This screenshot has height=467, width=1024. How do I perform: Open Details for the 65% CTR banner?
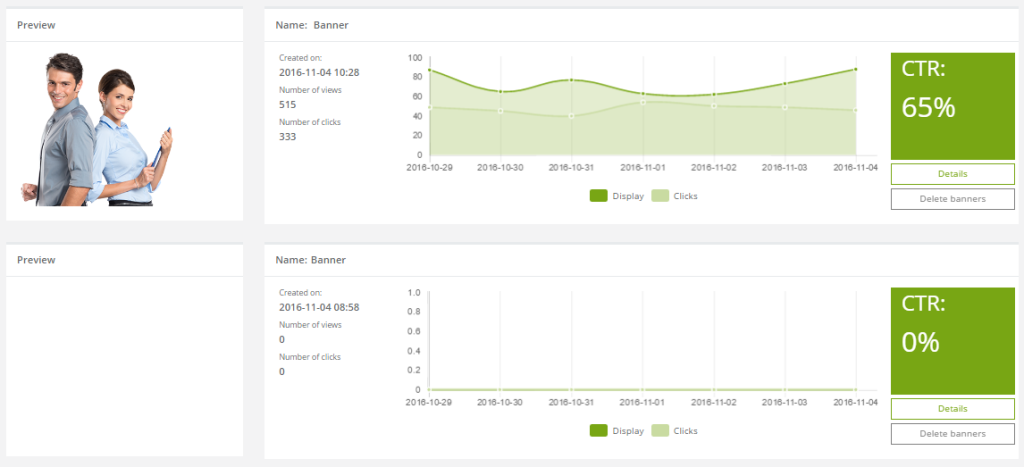pyautogui.click(x=952, y=174)
